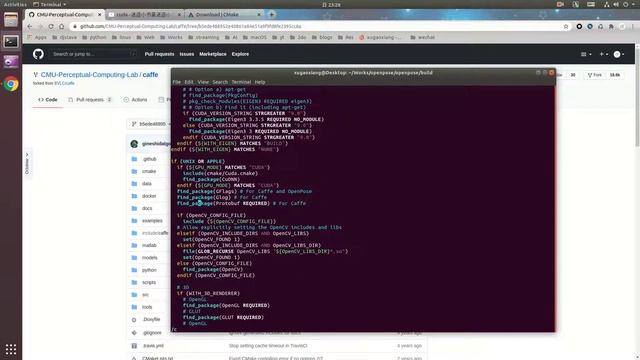This screenshot has width=640, height=360.
Task: Open Marketplace in GitHub header
Action: click(x=213, y=54)
